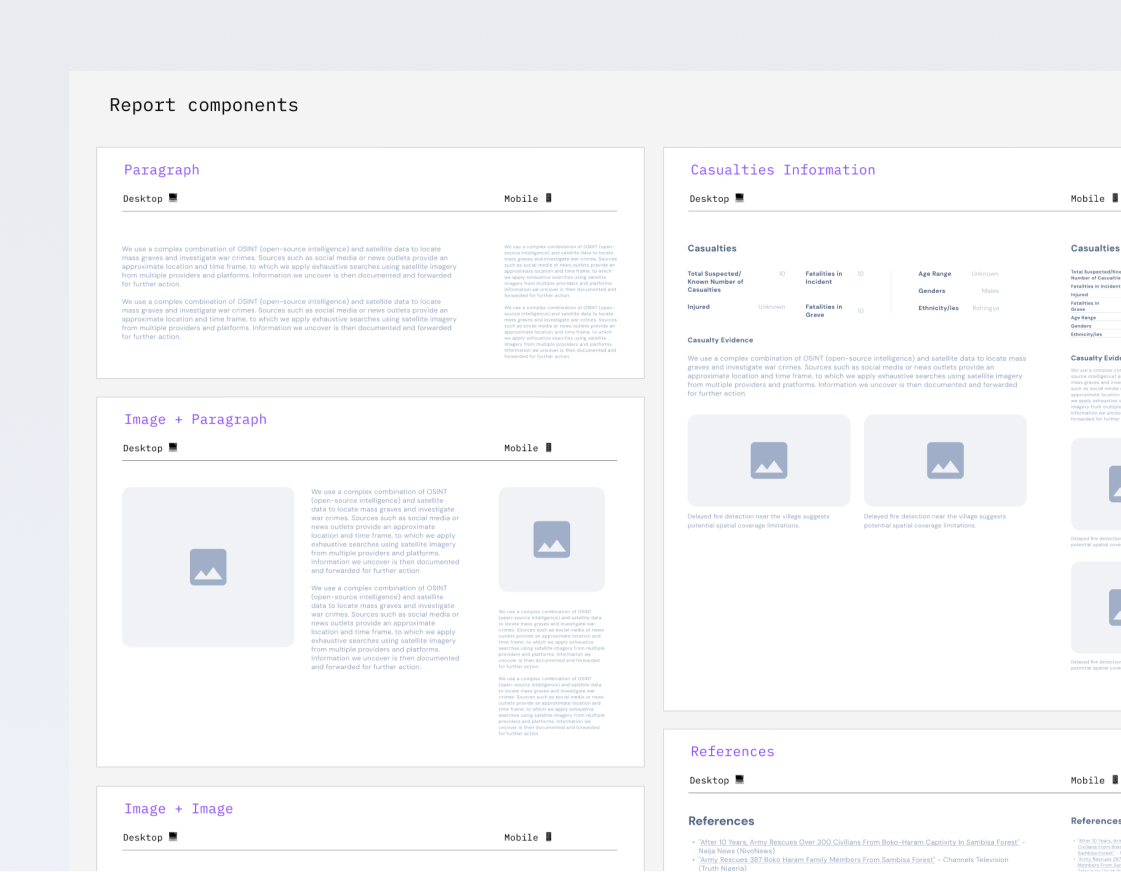1121x872 pixels.
Task: Click the Desktop monitor icon under Casualties Information
Action: pos(739,198)
